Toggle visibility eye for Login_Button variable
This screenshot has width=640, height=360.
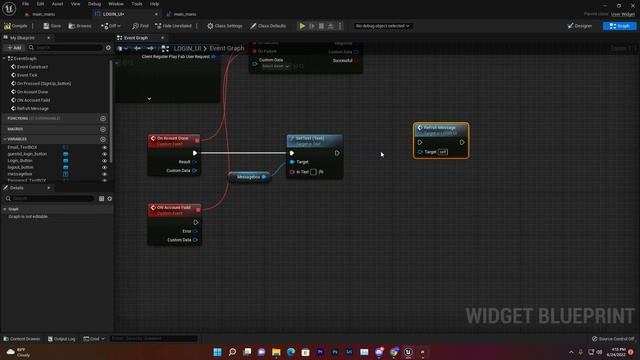(x=104, y=161)
